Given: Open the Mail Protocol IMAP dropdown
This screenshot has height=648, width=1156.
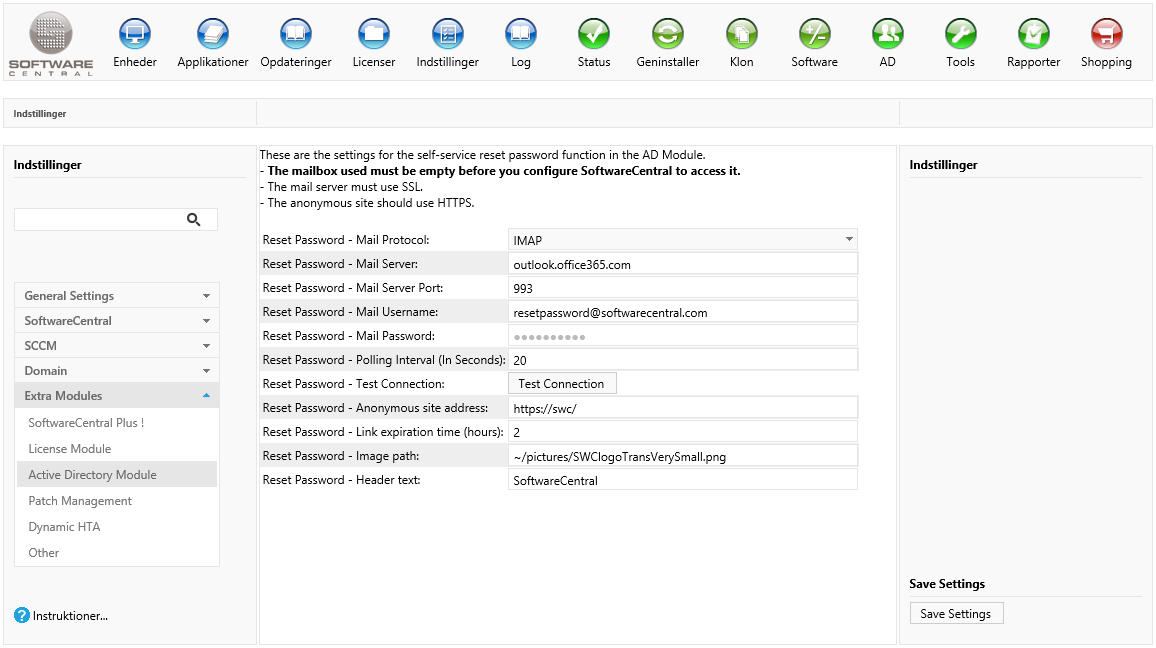Looking at the screenshot, I should click(x=683, y=240).
